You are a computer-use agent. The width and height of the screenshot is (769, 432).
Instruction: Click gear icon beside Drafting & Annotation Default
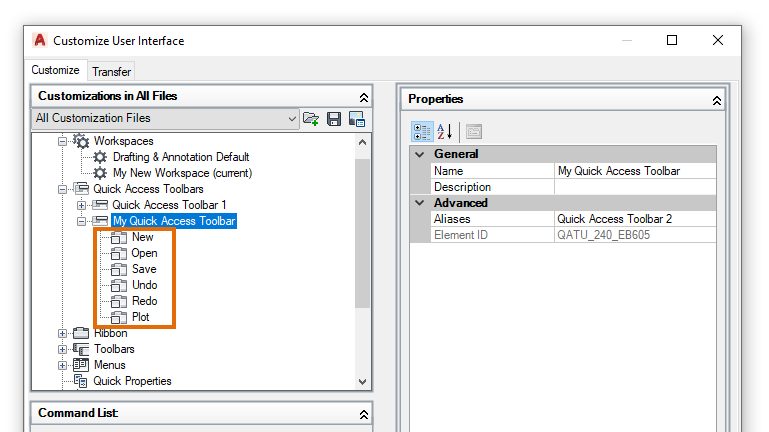click(100, 157)
